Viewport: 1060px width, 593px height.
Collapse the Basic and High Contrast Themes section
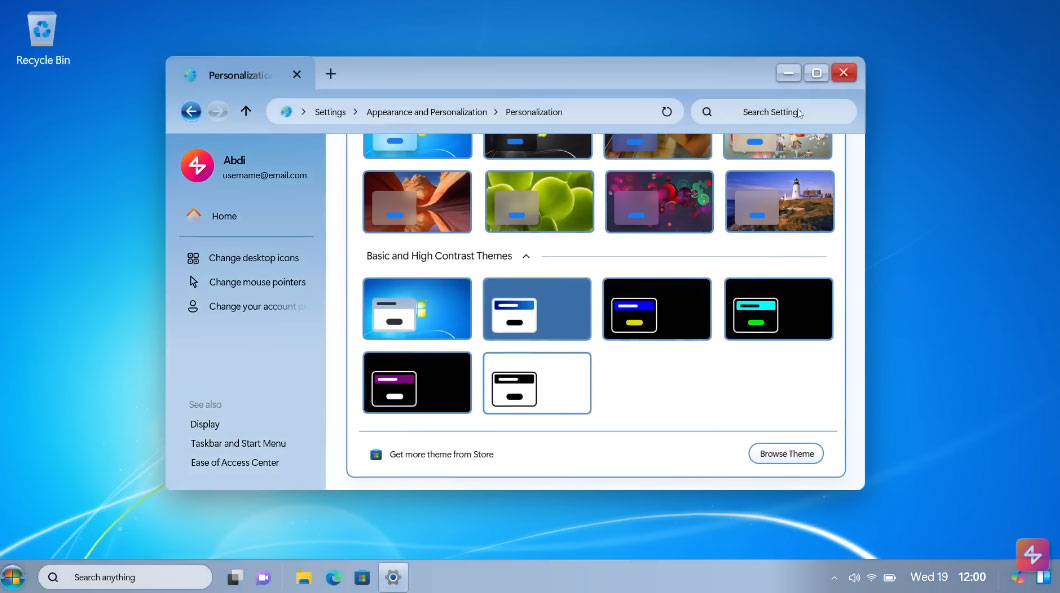[526, 256]
